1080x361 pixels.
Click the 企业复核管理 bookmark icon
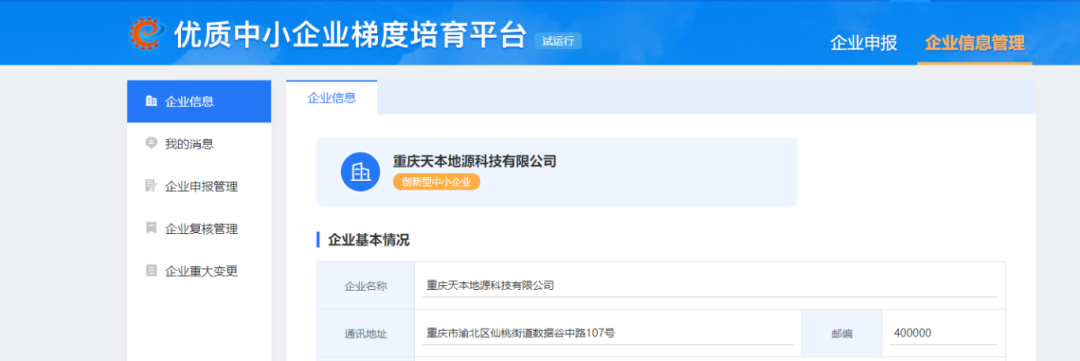(x=152, y=228)
